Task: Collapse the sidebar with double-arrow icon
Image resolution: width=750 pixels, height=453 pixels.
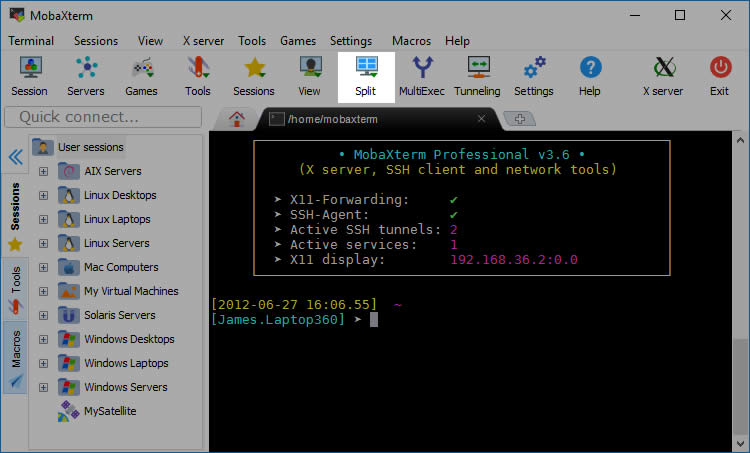Action: 15,157
